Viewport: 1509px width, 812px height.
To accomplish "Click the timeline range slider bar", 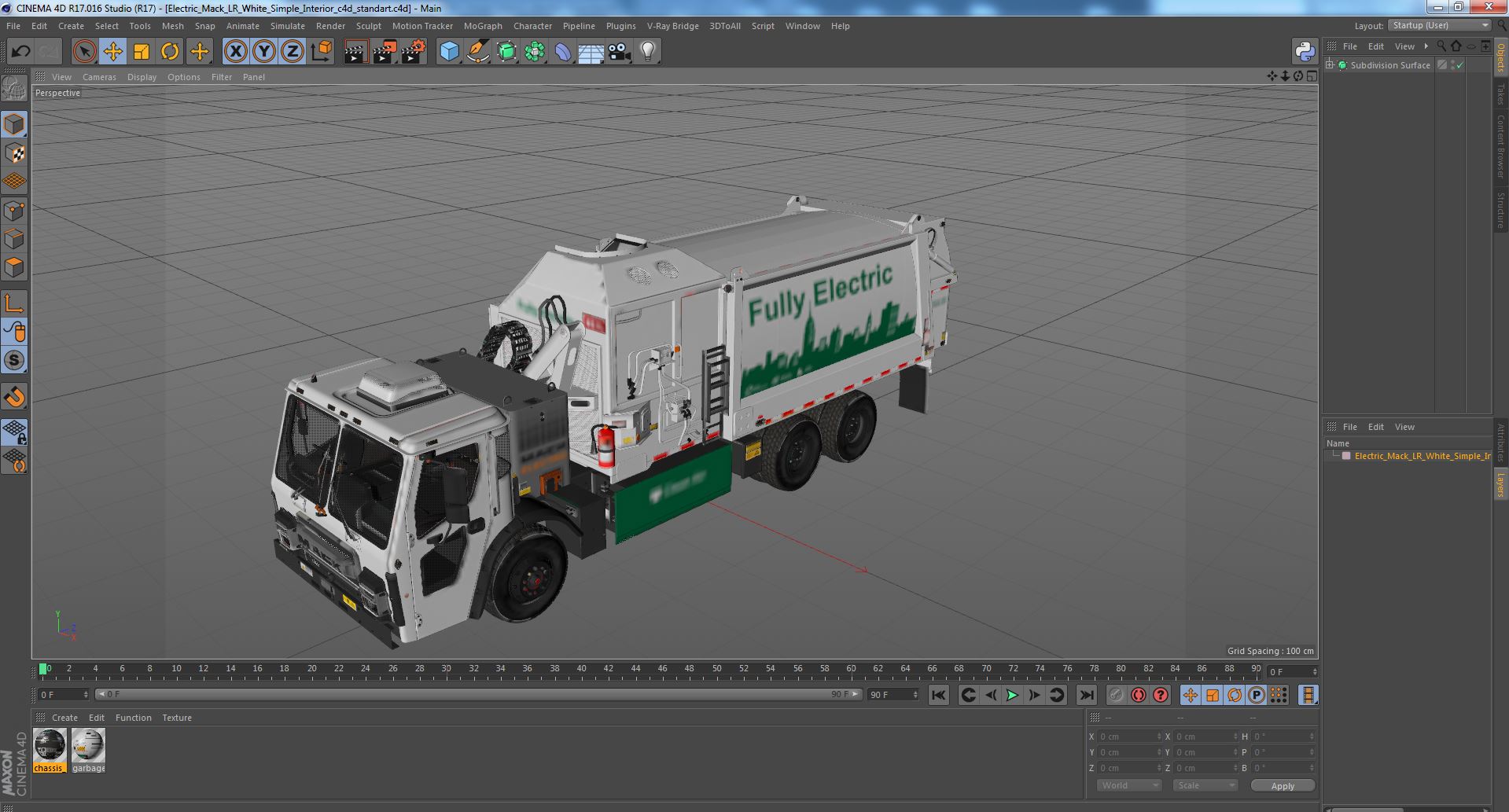I will (478, 695).
